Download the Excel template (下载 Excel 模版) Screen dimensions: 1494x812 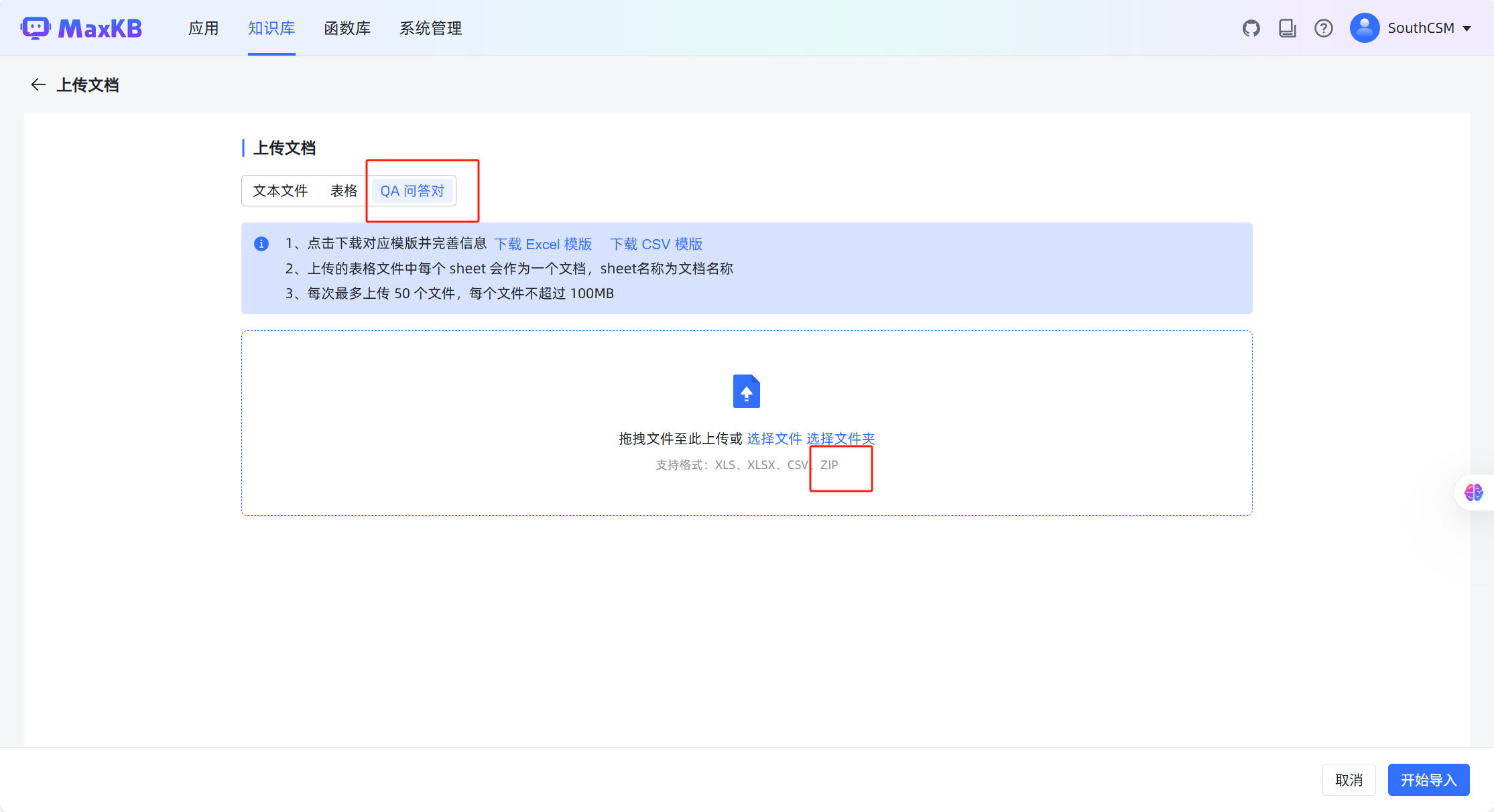(543, 244)
